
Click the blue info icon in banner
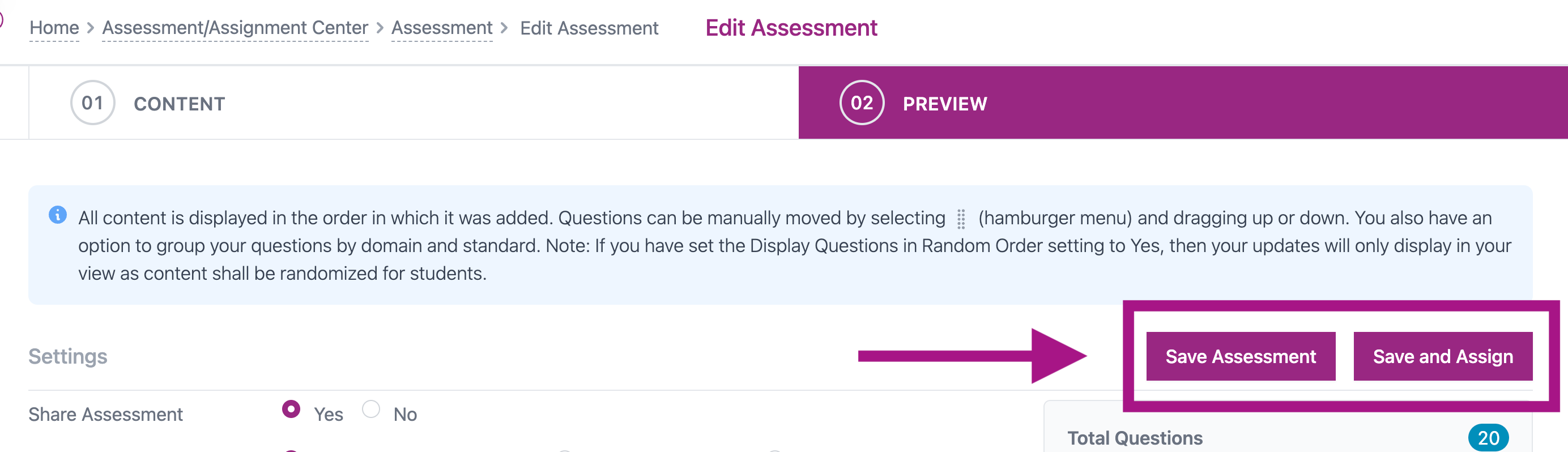pos(58,215)
